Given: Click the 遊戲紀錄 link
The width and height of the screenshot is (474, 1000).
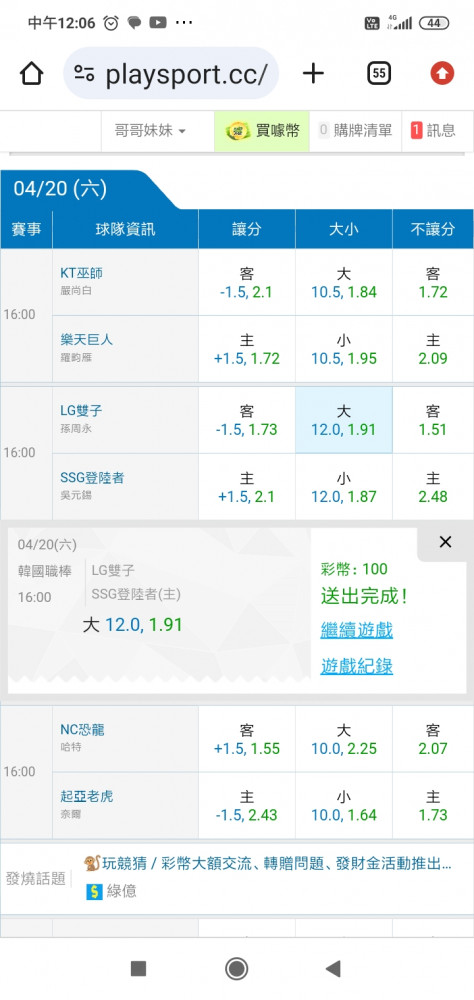Looking at the screenshot, I should coord(357,666).
